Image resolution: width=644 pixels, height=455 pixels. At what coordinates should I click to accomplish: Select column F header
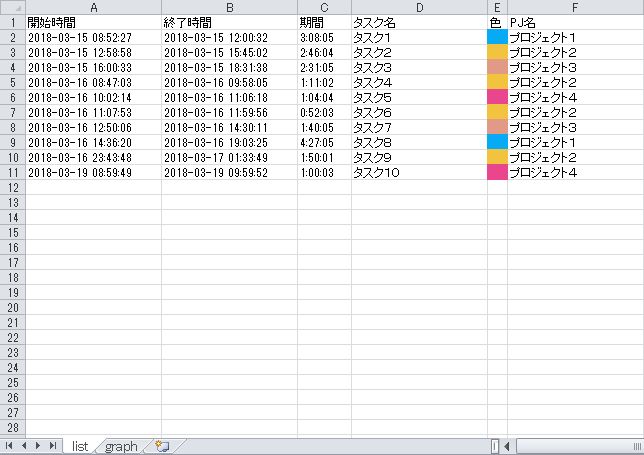[575, 7]
